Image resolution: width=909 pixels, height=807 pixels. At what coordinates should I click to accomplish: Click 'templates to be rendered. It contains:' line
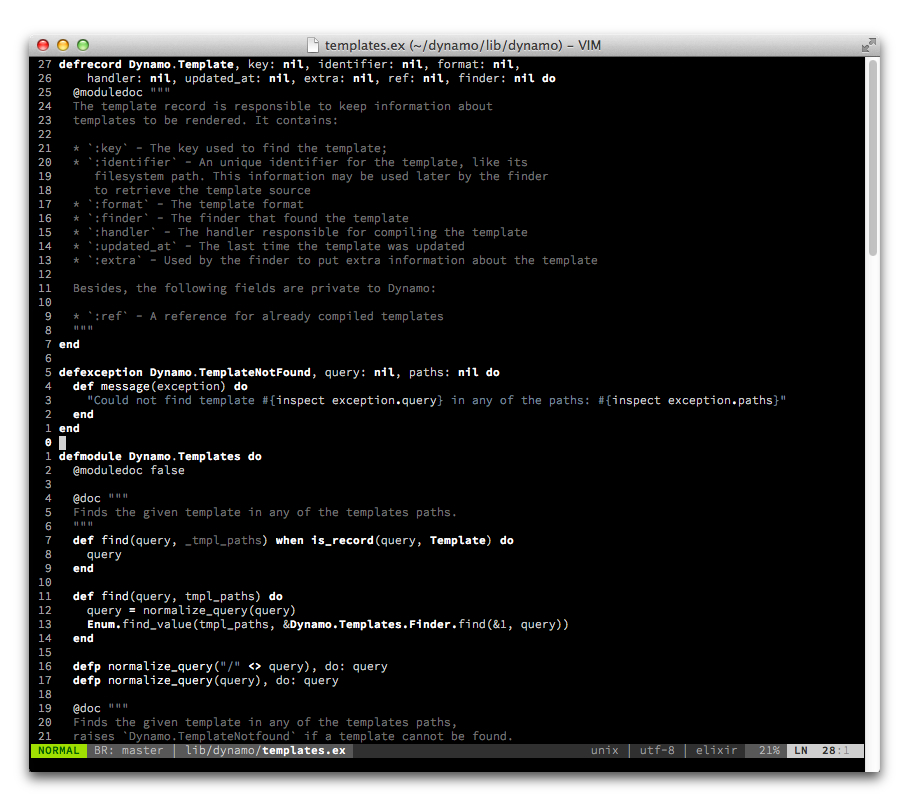pos(205,121)
